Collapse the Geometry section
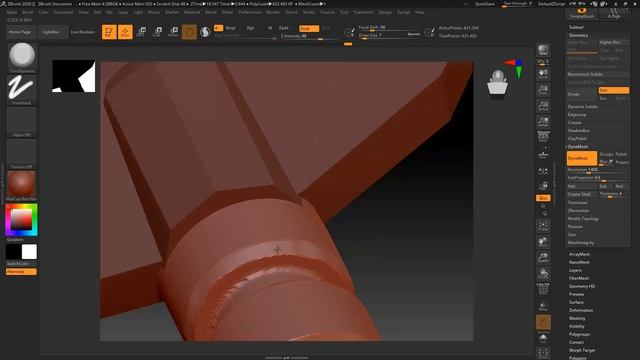This screenshot has width=640, height=360. pyautogui.click(x=578, y=36)
